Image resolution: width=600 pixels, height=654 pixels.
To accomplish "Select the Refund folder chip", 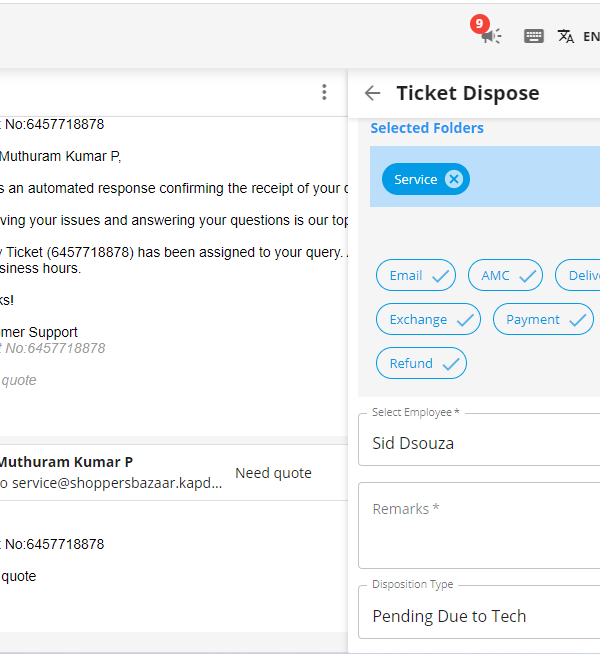I will (421, 363).
